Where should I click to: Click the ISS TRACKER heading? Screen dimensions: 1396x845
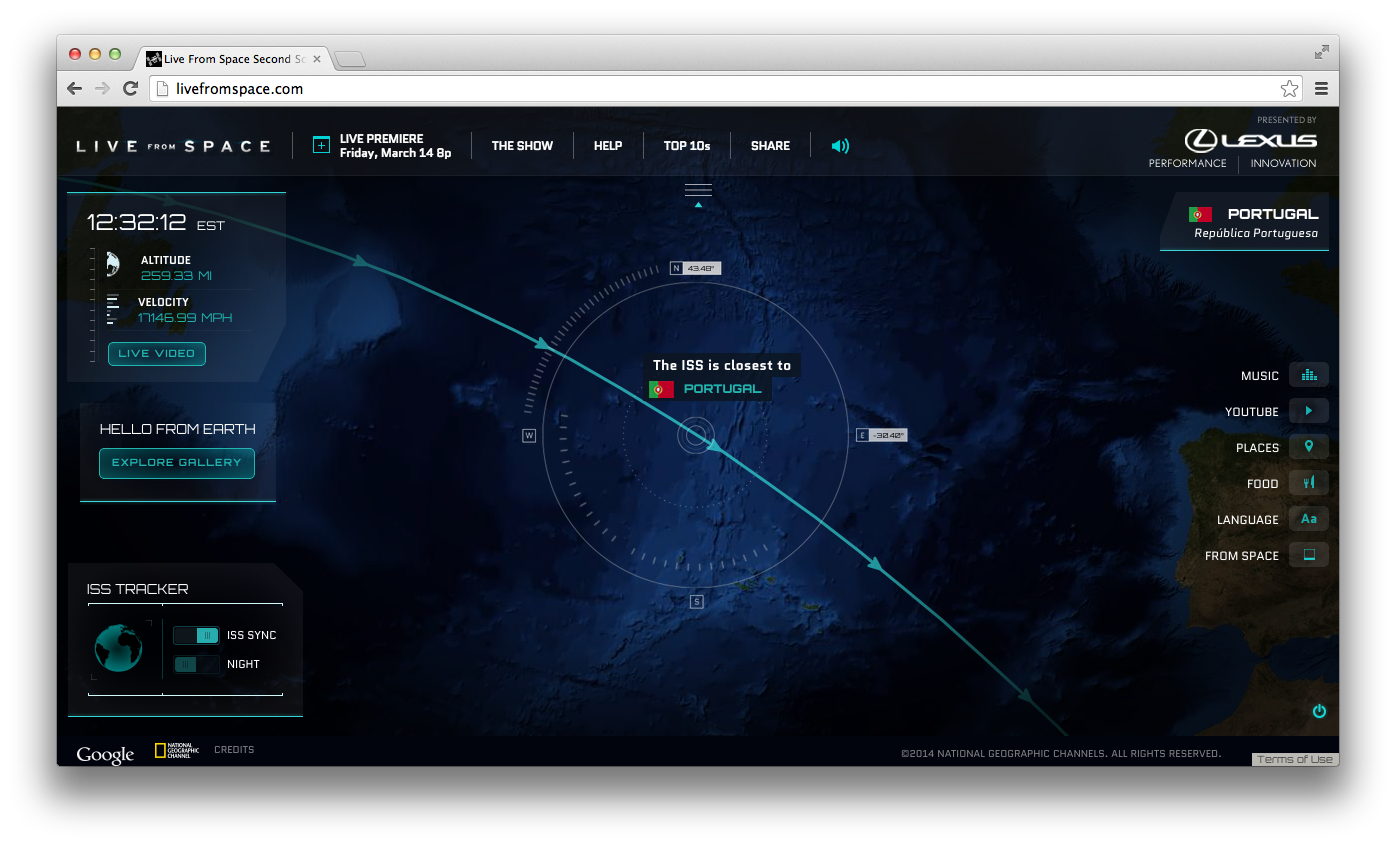pyautogui.click(x=137, y=589)
